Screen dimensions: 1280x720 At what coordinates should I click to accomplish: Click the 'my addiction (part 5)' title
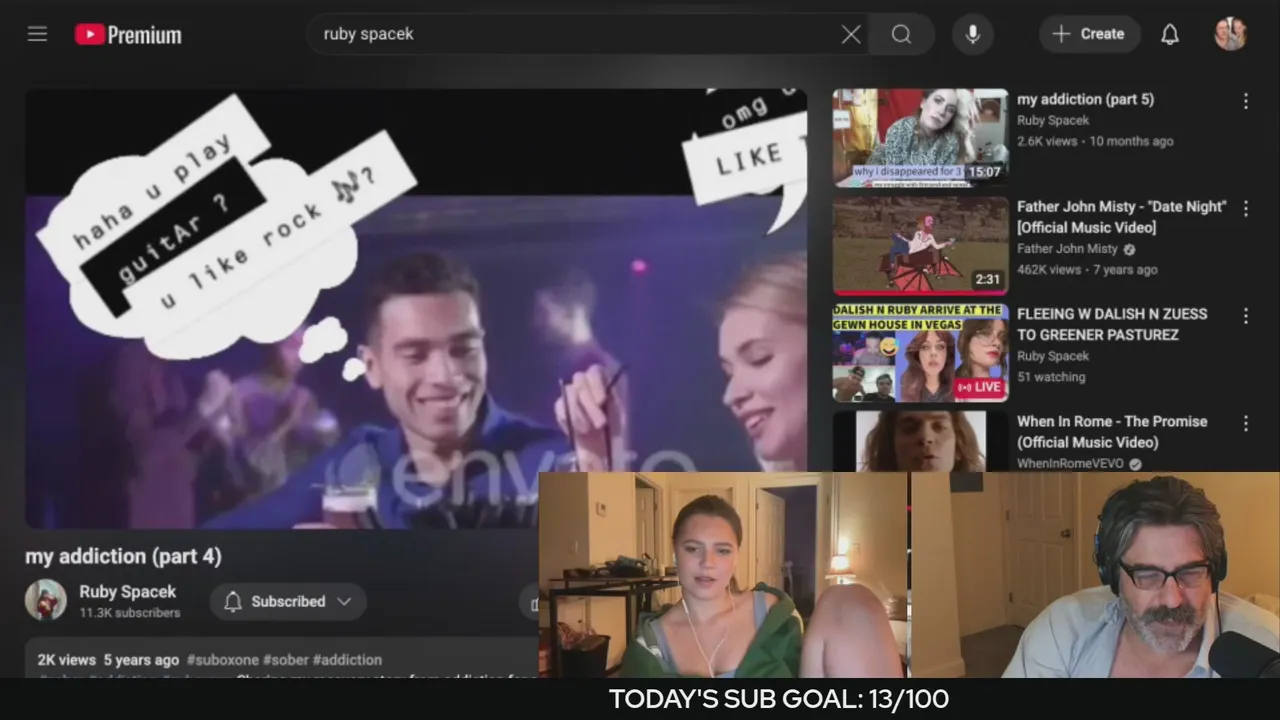click(1085, 99)
